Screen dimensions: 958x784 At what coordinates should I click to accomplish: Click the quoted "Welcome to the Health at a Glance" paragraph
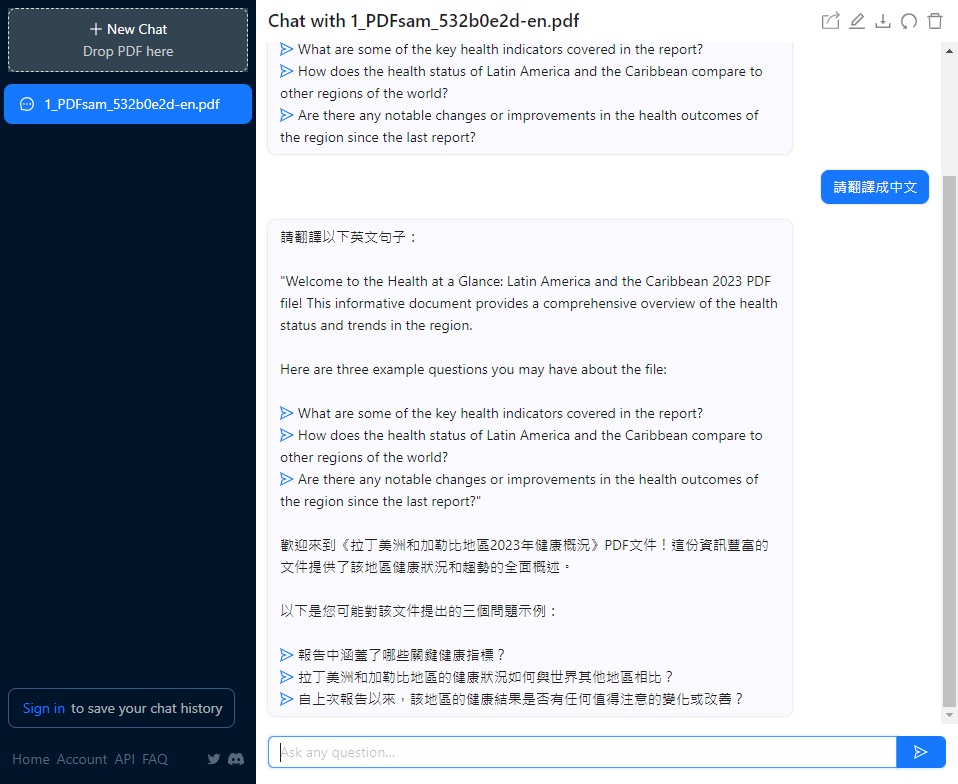click(529, 303)
